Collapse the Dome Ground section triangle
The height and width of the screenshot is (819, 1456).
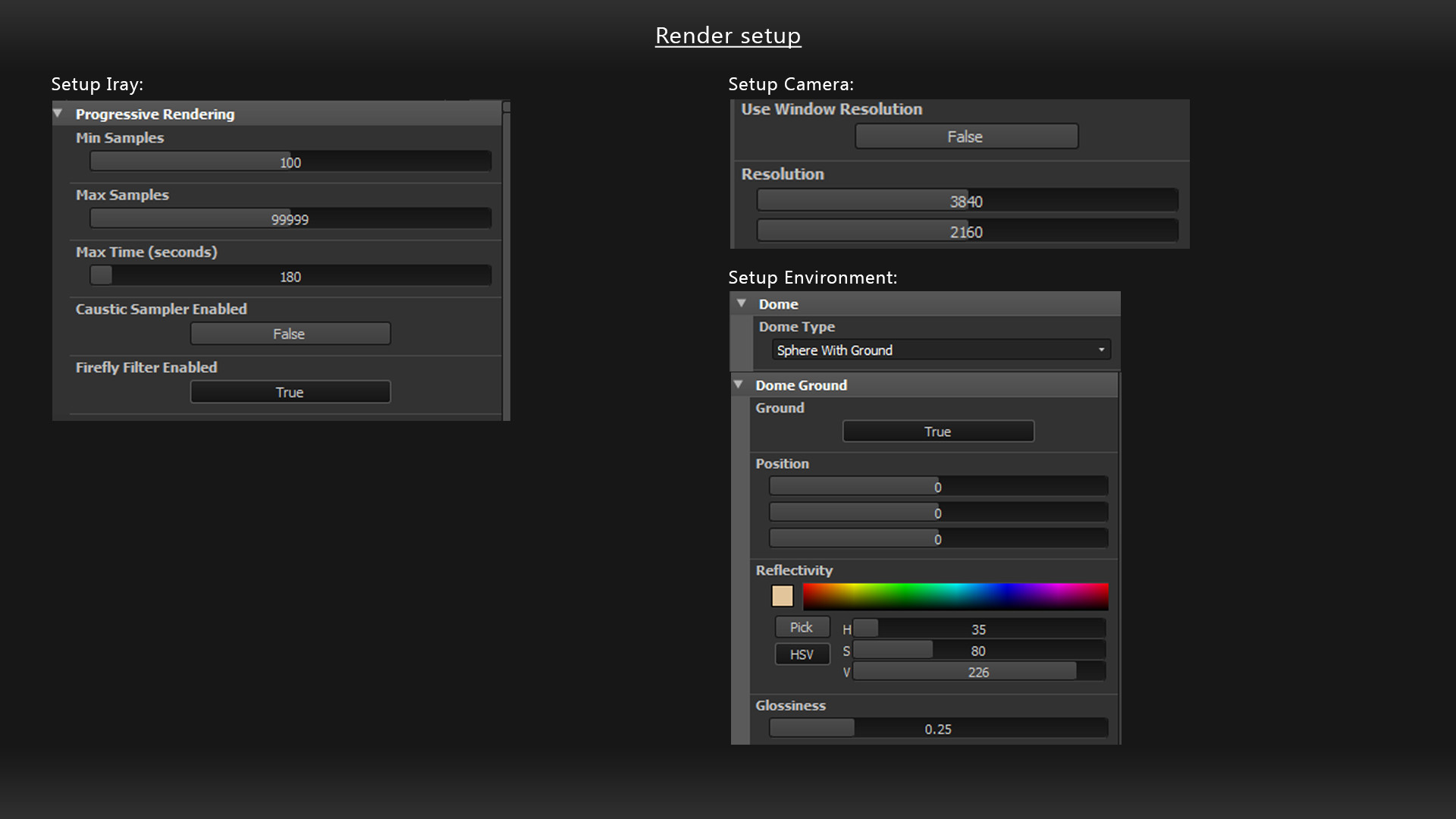click(x=739, y=384)
